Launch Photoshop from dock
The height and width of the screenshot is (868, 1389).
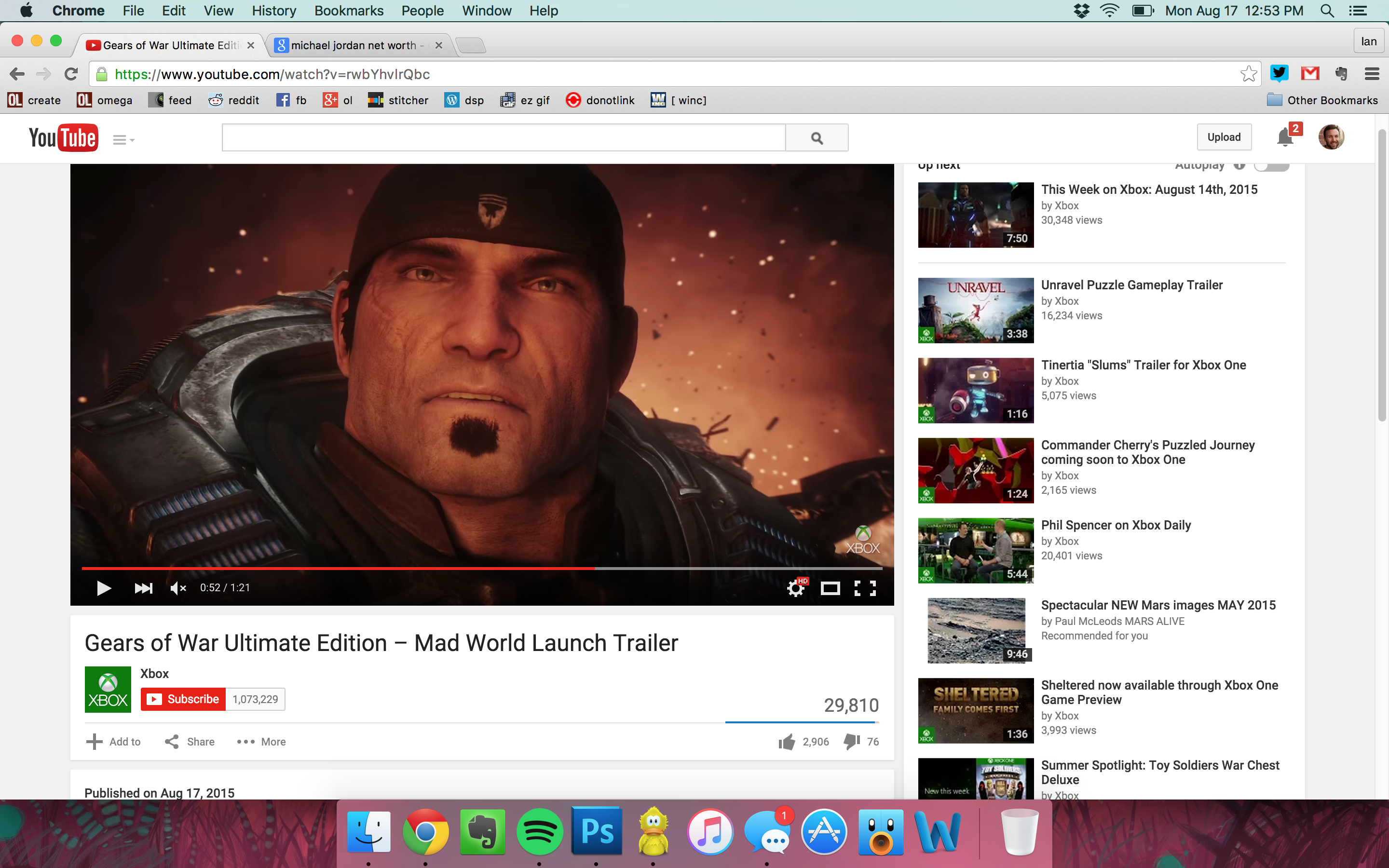pos(596,831)
